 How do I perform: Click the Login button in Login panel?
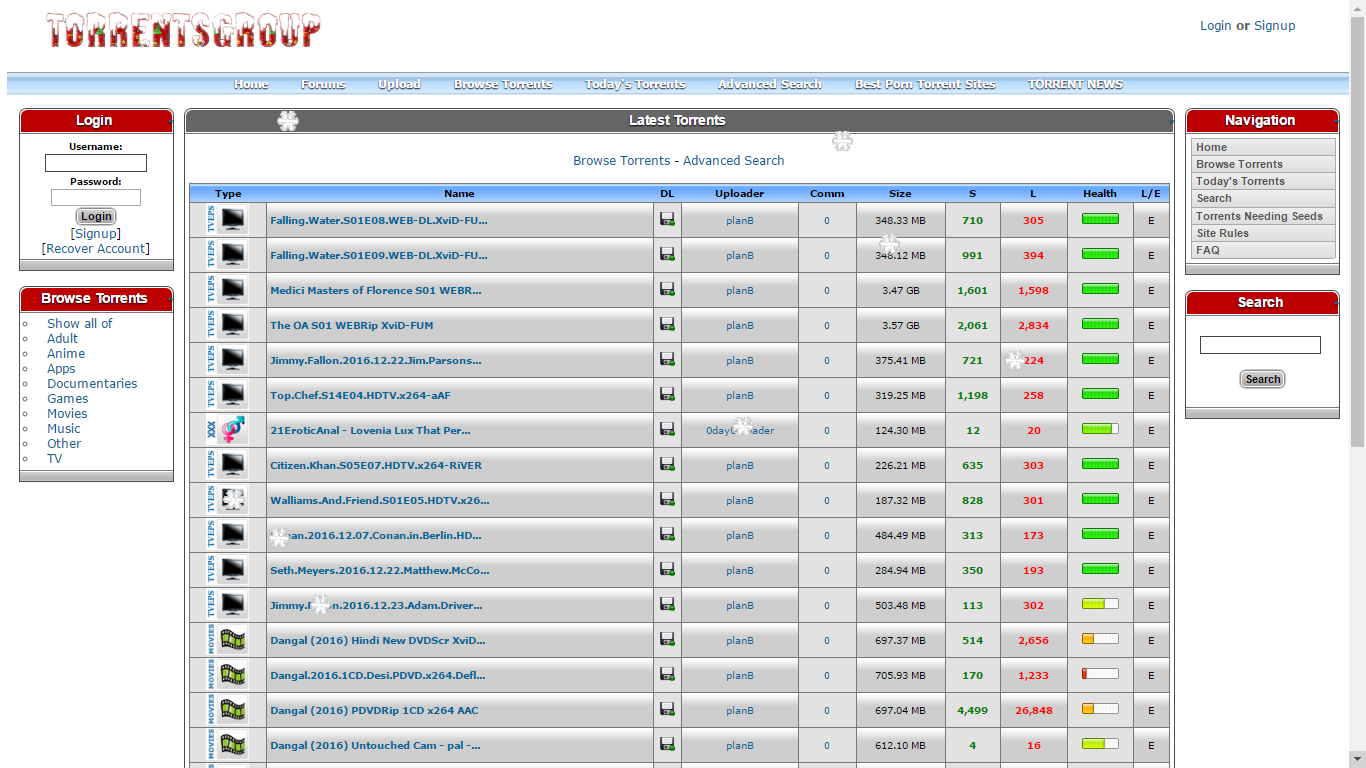(x=96, y=216)
